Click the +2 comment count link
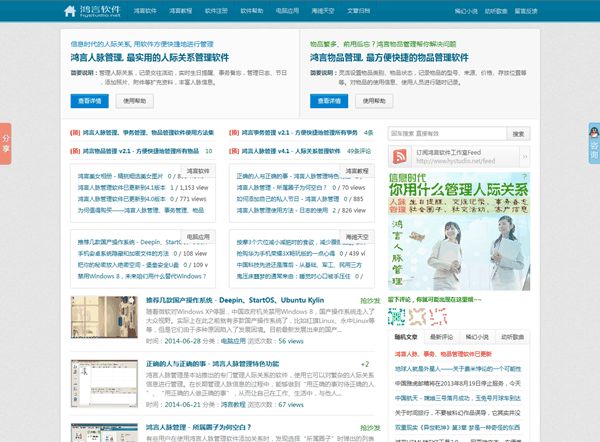This screenshot has width=600, height=442. tap(365, 364)
